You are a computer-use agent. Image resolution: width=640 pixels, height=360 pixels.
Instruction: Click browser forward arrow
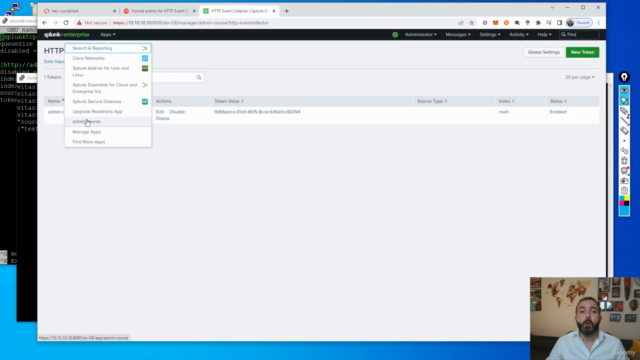(x=55, y=23)
